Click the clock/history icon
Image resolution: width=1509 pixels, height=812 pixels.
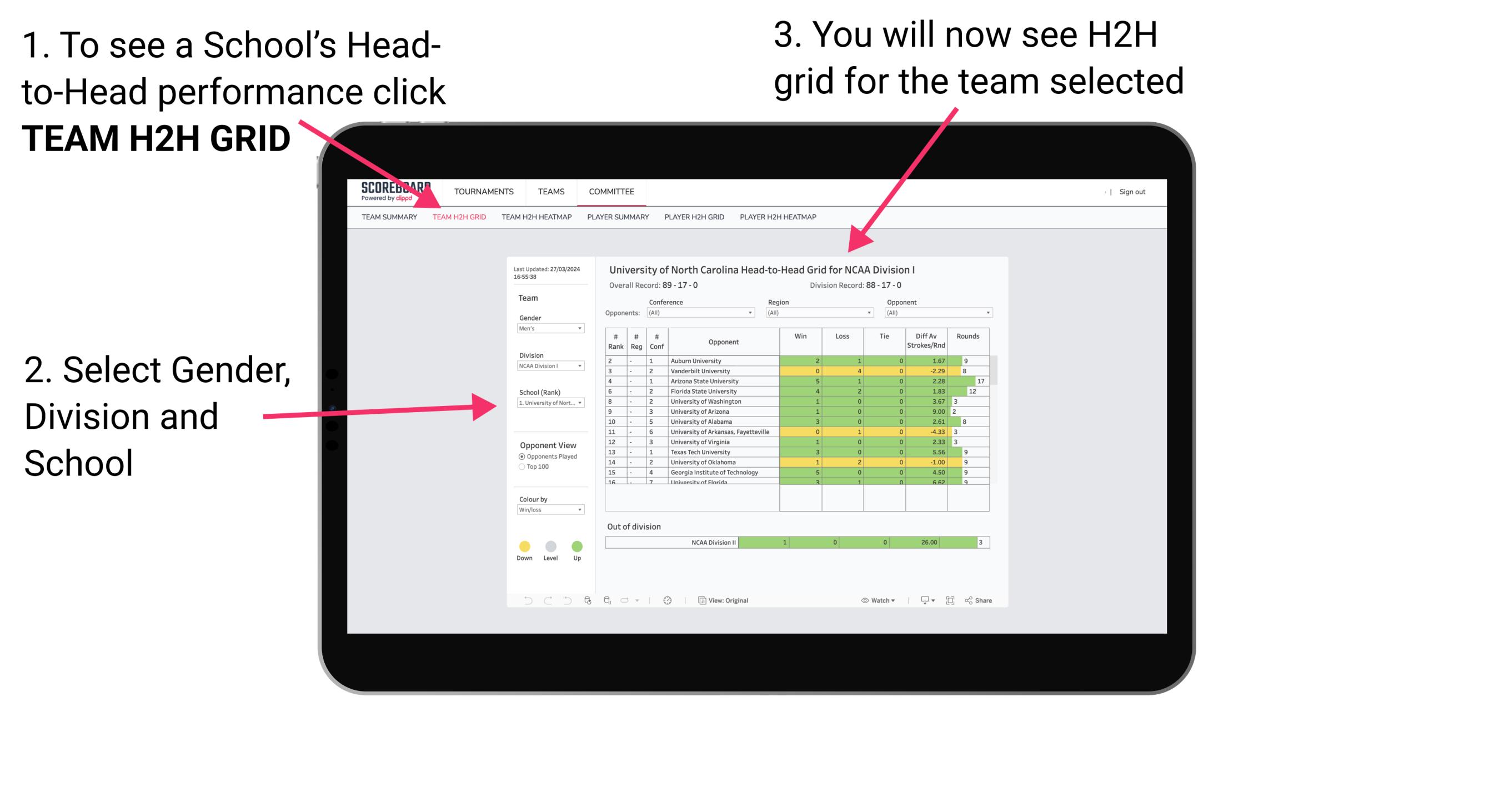tap(668, 600)
